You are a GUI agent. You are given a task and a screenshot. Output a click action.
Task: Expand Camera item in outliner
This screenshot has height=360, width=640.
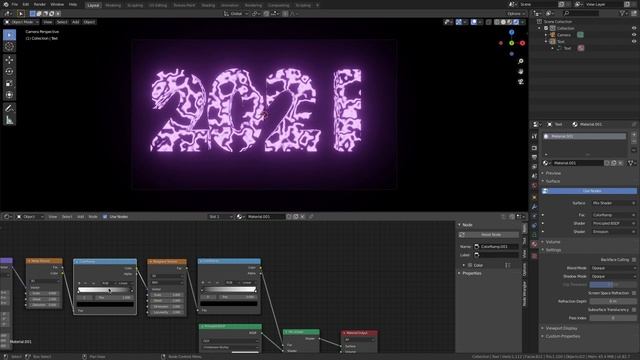coord(546,35)
